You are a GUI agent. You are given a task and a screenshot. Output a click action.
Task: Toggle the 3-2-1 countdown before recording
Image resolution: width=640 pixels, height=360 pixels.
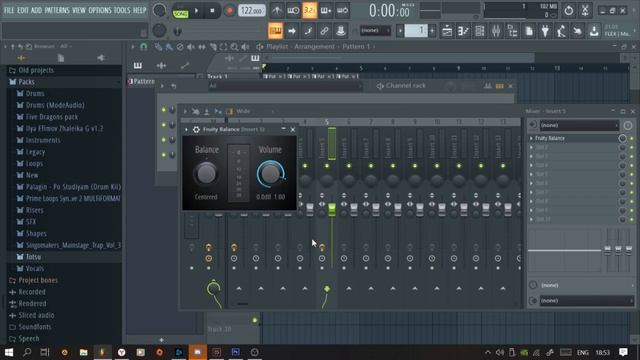[x=310, y=11]
